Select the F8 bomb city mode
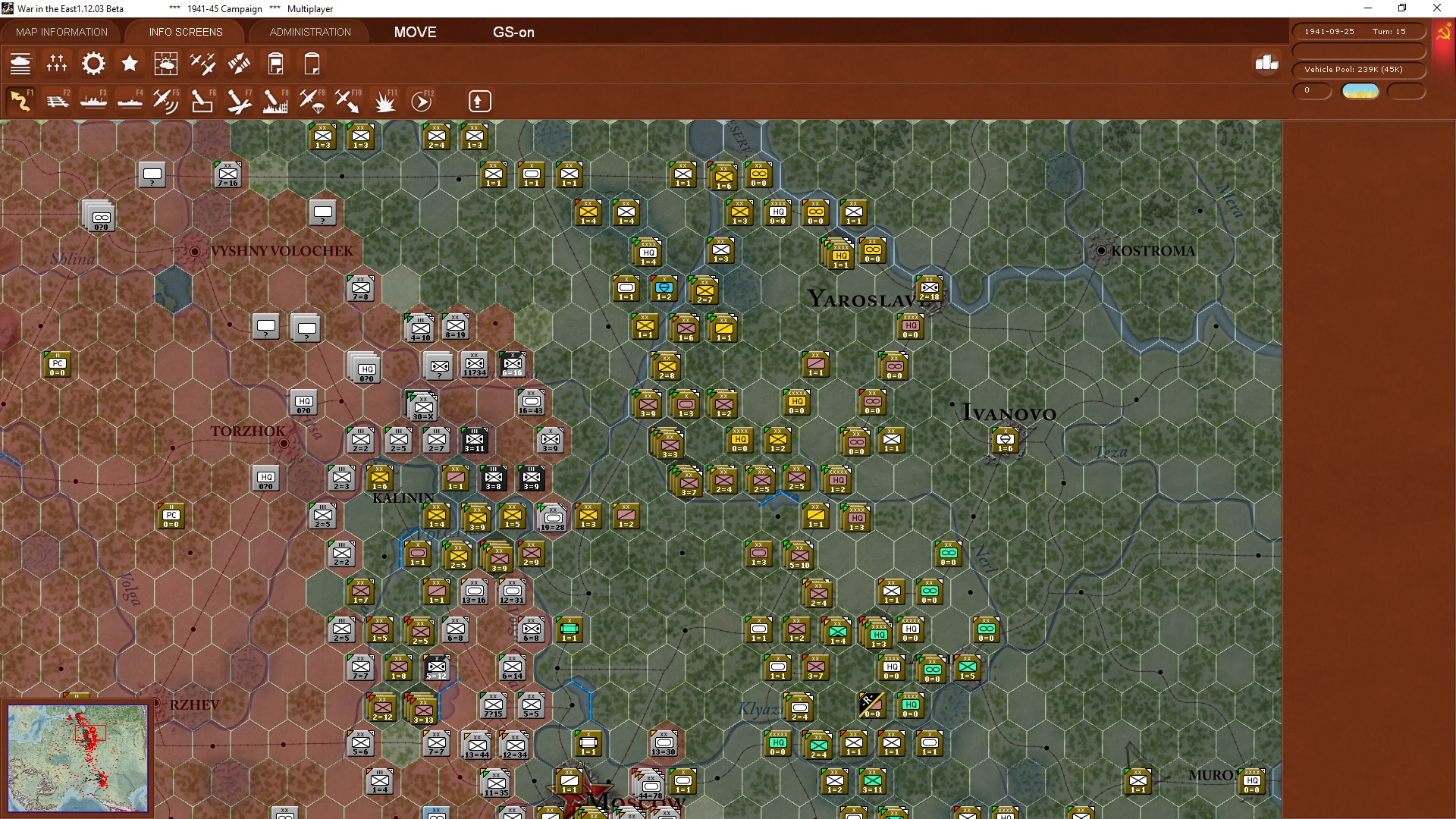 tap(275, 101)
